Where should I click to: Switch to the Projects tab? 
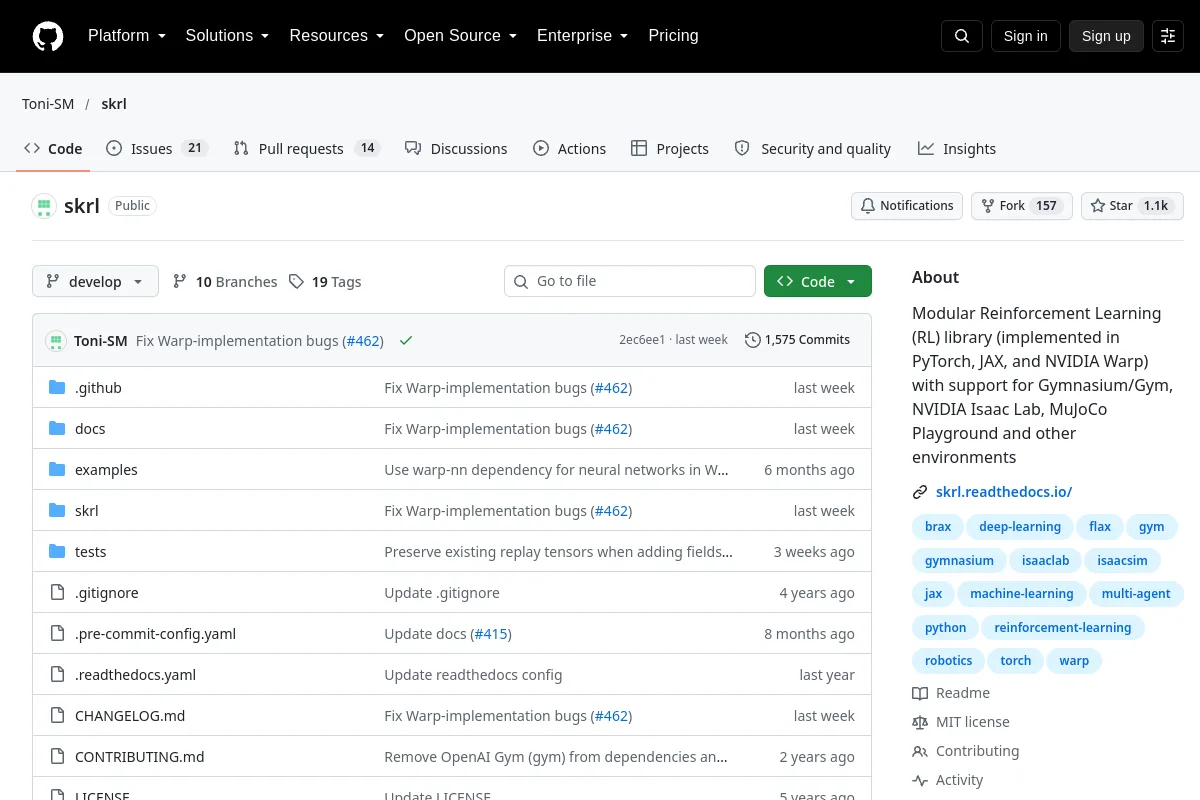click(670, 148)
